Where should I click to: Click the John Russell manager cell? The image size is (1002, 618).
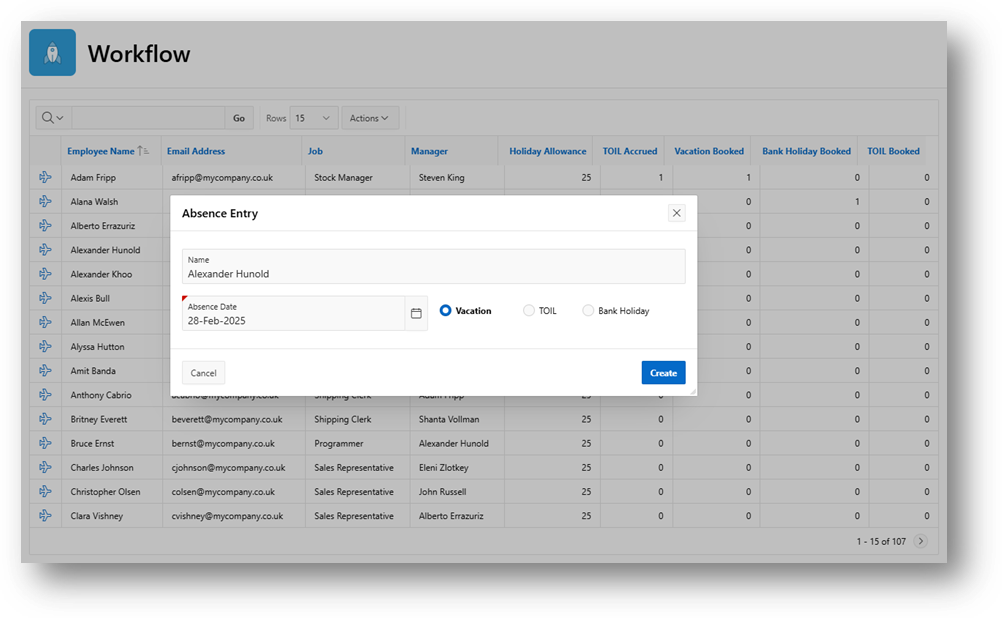(442, 492)
